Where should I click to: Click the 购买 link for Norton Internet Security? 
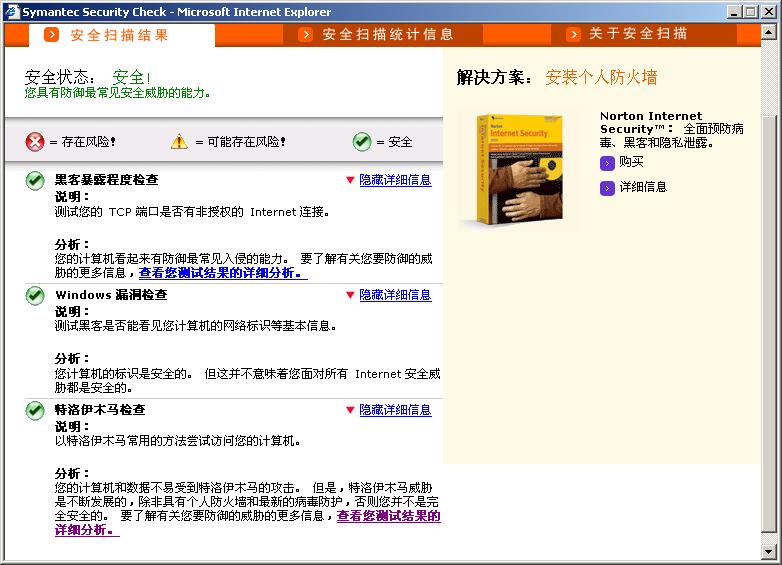[x=631, y=162]
